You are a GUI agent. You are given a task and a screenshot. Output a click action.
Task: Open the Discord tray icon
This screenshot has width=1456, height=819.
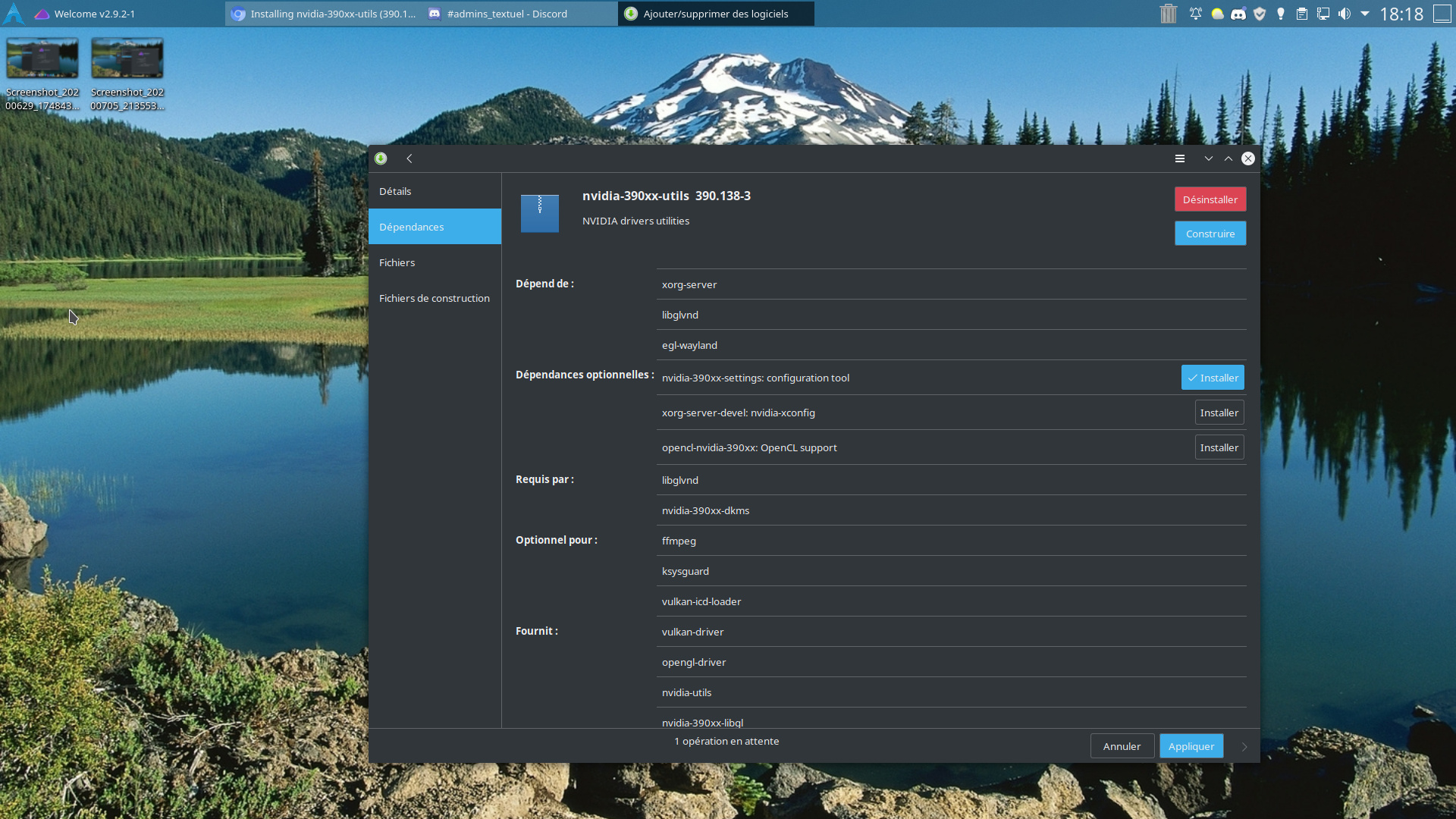[1238, 14]
